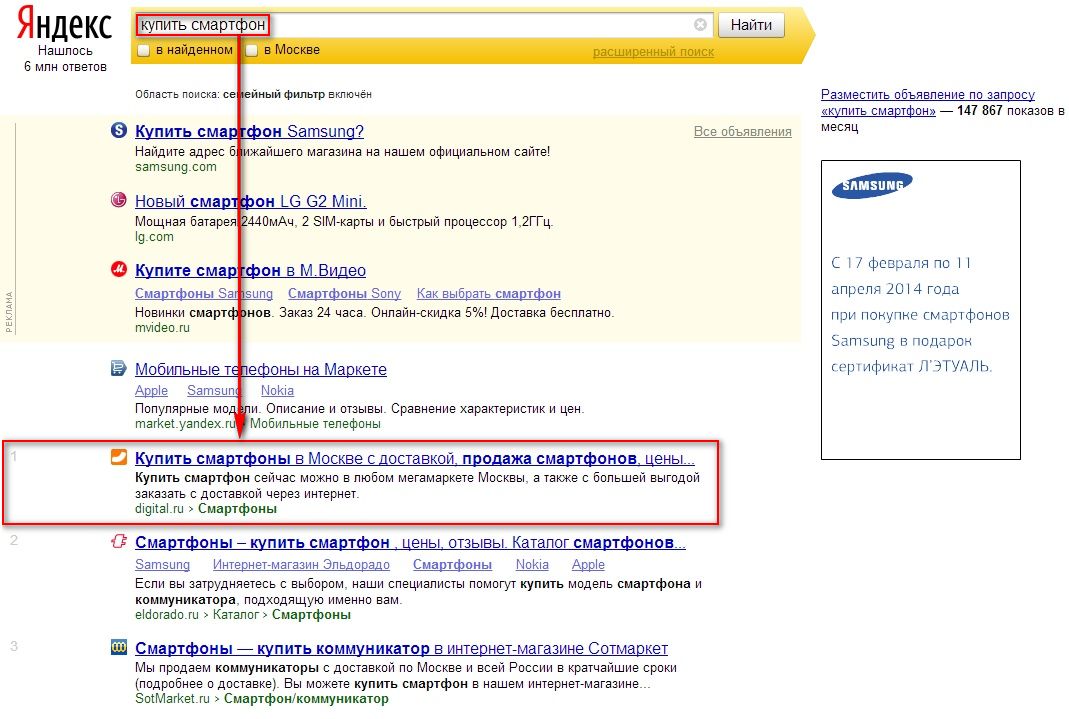Open "Разместить объявление по запросу" link

click(x=926, y=93)
